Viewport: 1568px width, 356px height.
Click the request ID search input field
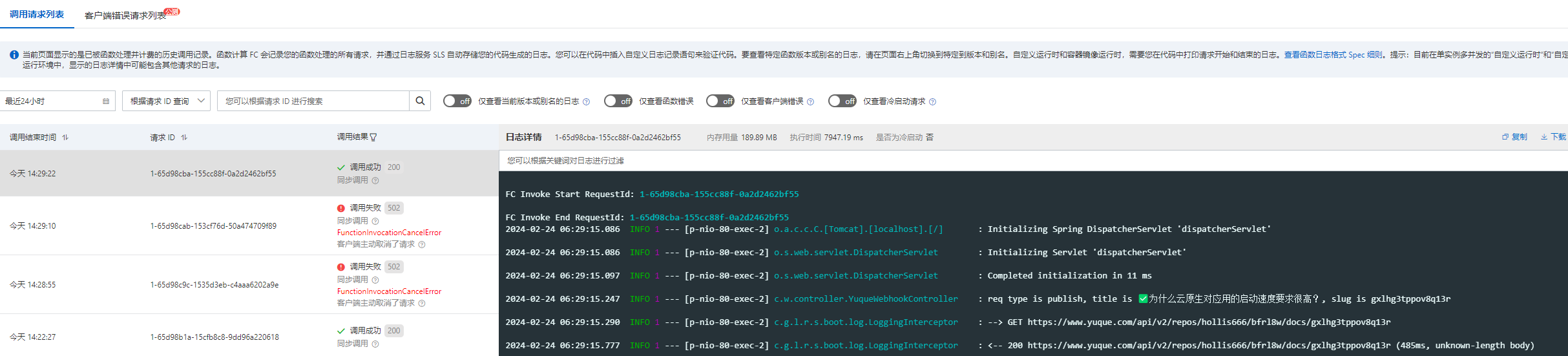[x=313, y=101]
